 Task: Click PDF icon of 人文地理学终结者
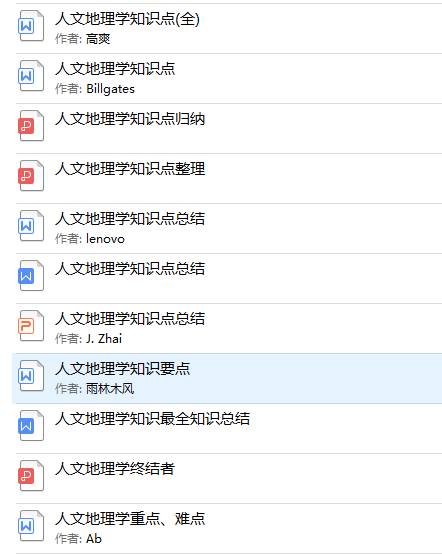31,476
